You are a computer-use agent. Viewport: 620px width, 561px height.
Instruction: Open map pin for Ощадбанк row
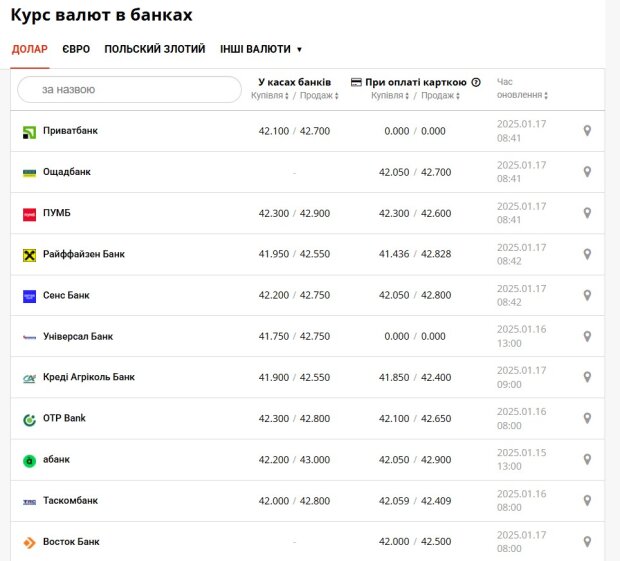pos(587,172)
